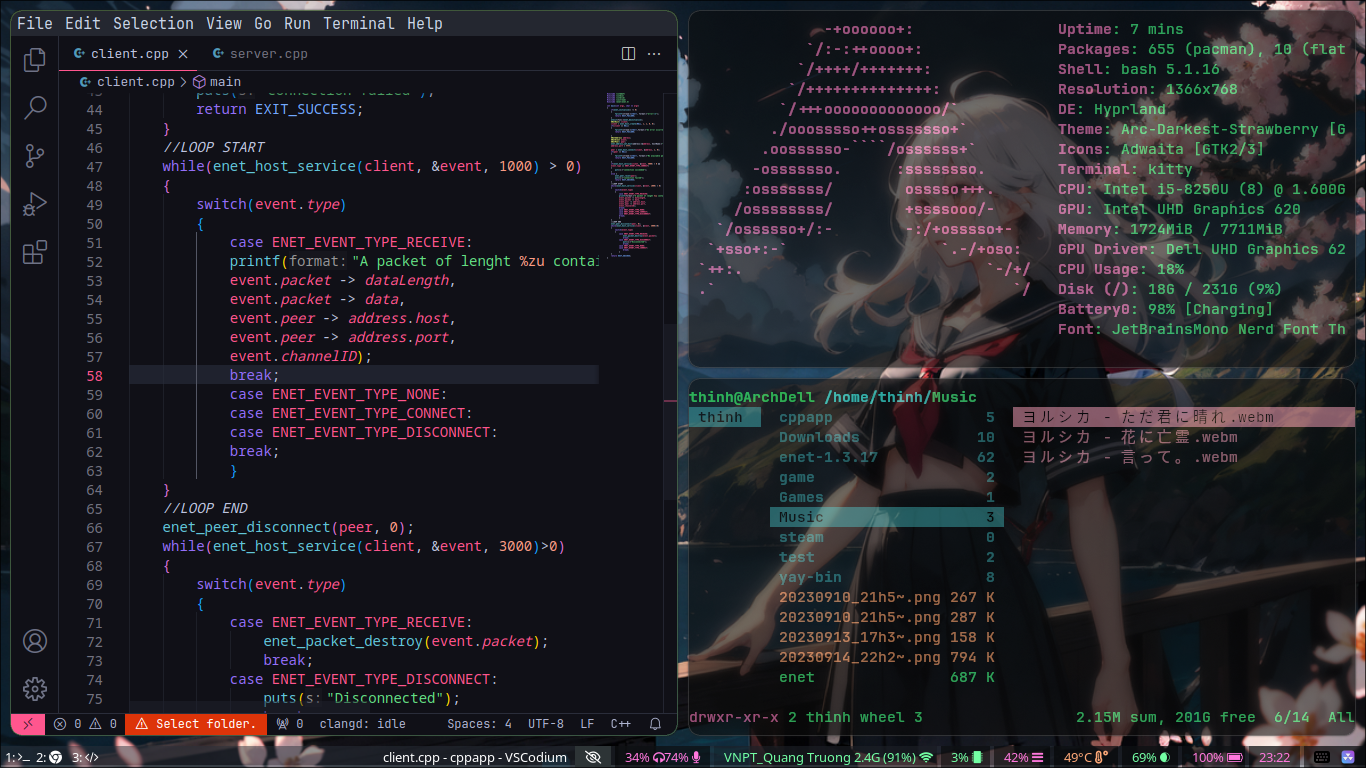The width and height of the screenshot is (1366, 768).
Task: Toggle the crossed-eye icon in the bottom bar
Action: (x=593, y=757)
